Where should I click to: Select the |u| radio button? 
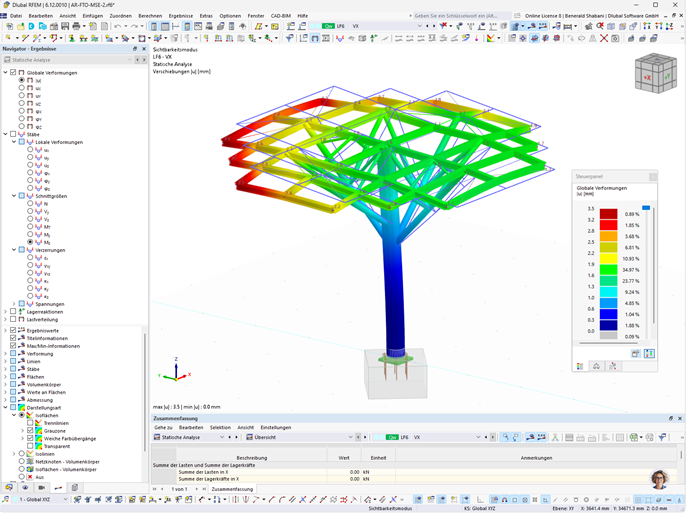tap(21, 80)
